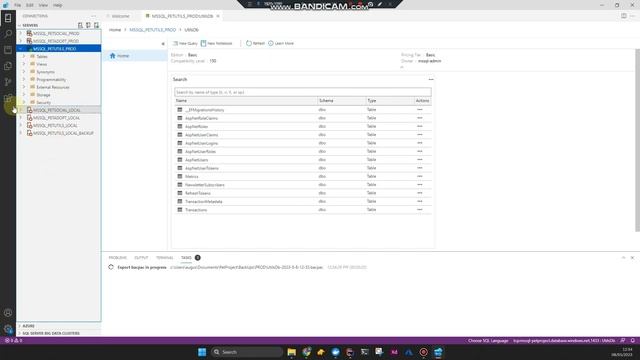Screen dimensions: 640x360
Task: Open actions menu for Metrics row
Action: (x=420, y=176)
